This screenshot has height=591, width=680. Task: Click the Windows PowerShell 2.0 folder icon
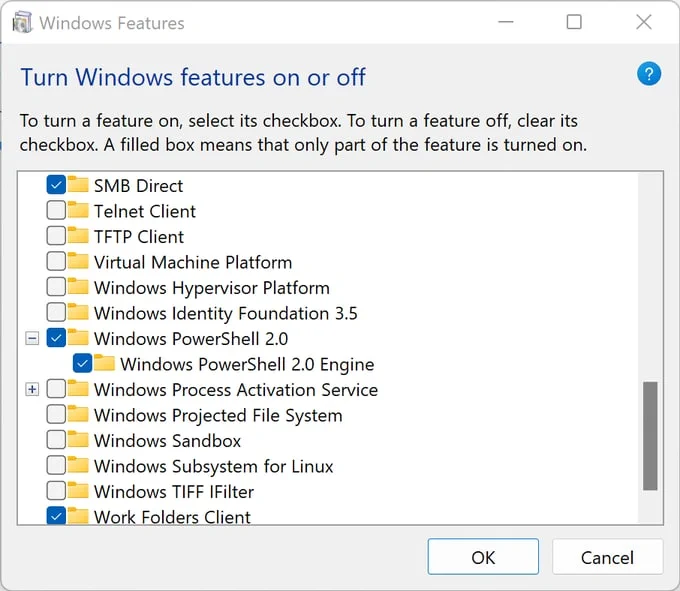point(78,337)
